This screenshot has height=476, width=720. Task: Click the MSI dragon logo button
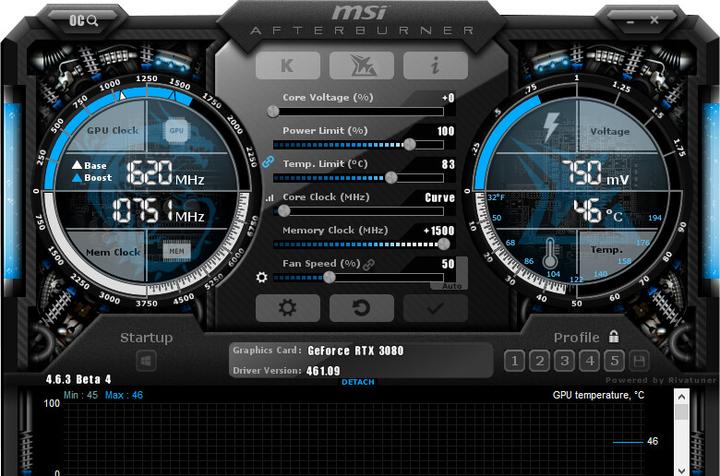click(362, 65)
